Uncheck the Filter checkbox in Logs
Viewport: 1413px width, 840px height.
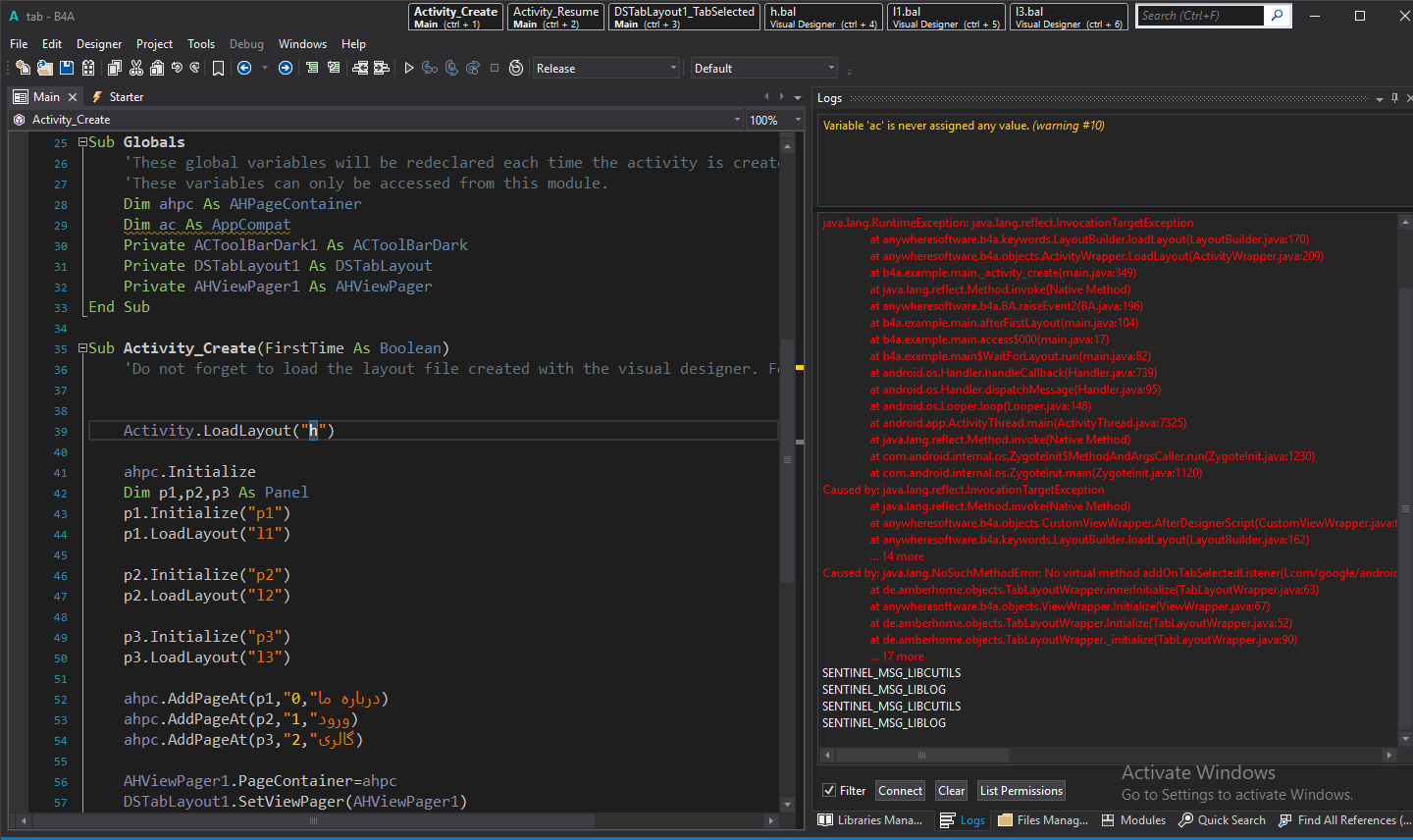(x=829, y=791)
